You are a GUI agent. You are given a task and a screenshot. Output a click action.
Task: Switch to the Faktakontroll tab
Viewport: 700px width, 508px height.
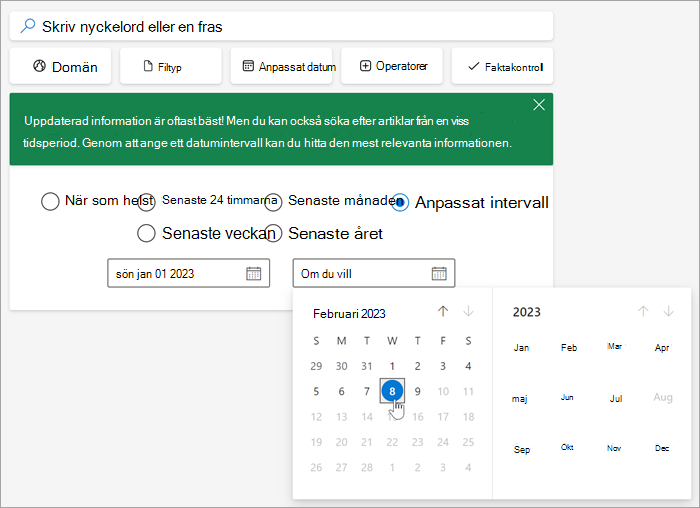pyautogui.click(x=502, y=66)
